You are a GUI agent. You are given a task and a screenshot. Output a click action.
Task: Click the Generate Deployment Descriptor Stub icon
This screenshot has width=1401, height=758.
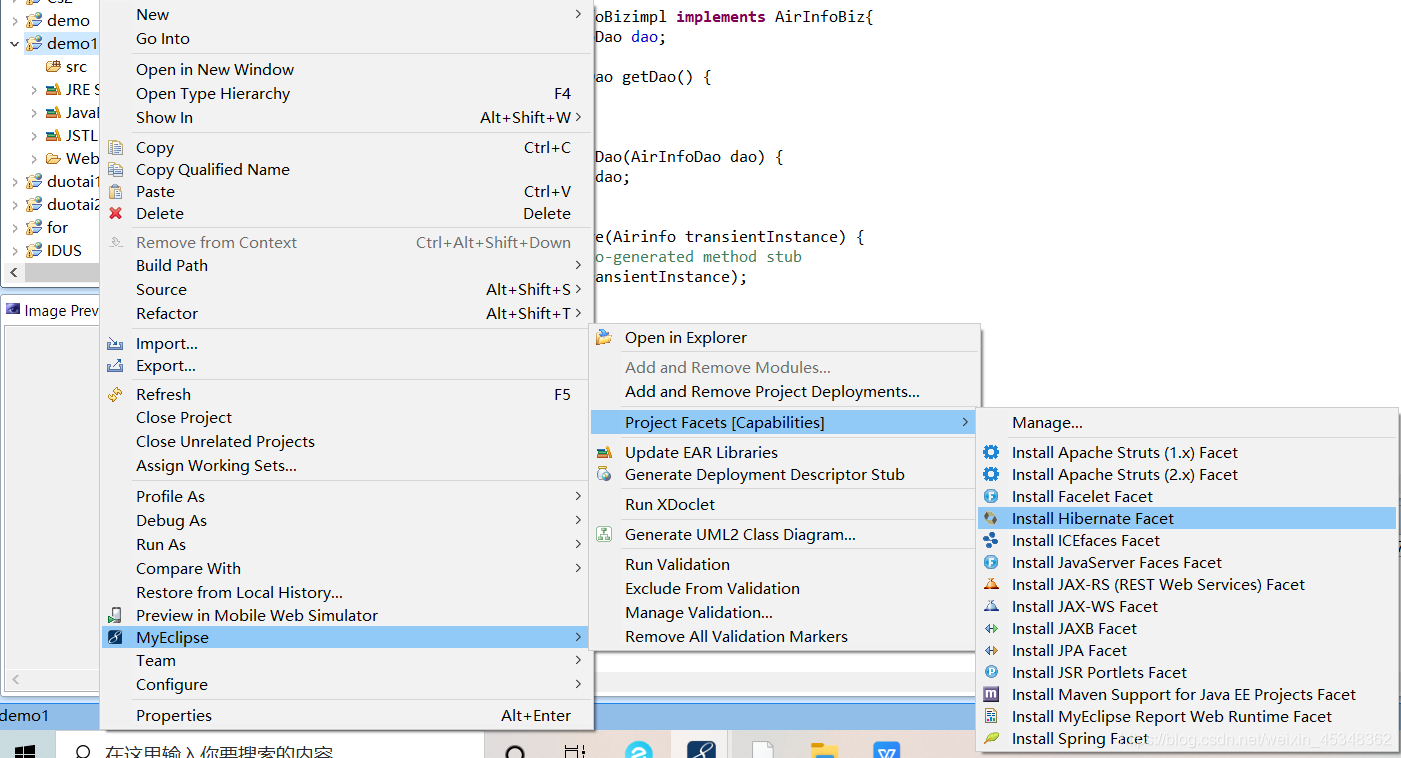(x=604, y=474)
